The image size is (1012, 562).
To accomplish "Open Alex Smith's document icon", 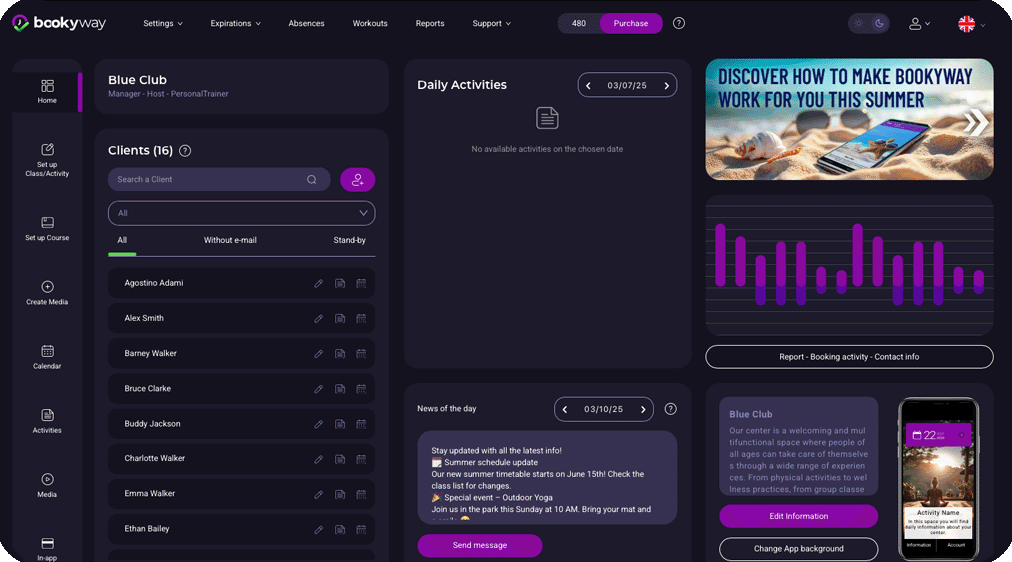I will click(340, 319).
